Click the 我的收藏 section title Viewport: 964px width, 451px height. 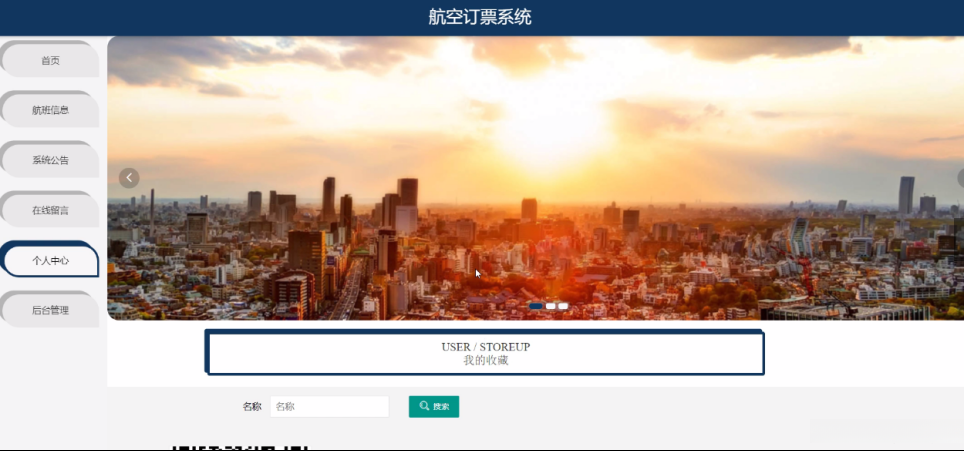(486, 361)
